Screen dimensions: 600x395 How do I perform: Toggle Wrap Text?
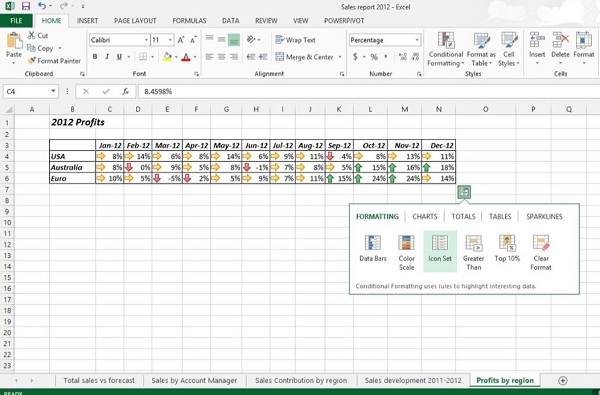click(x=295, y=40)
